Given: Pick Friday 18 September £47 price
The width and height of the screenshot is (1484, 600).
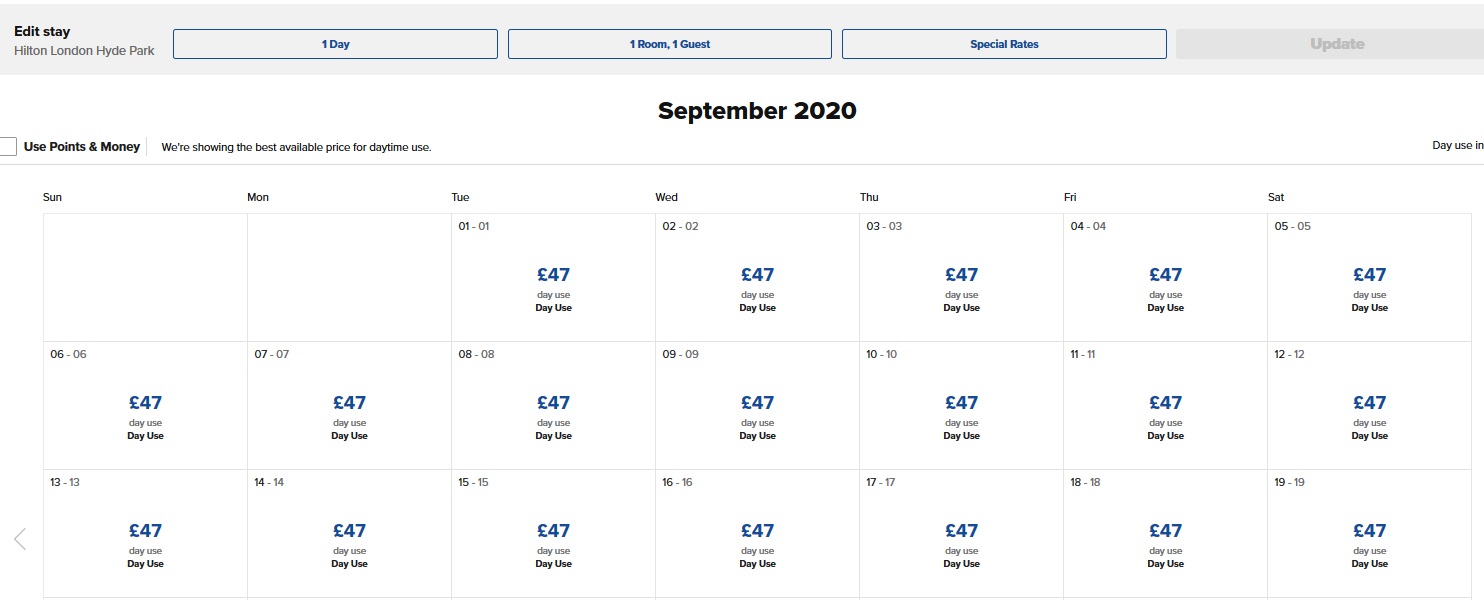Looking at the screenshot, I should [1165, 531].
